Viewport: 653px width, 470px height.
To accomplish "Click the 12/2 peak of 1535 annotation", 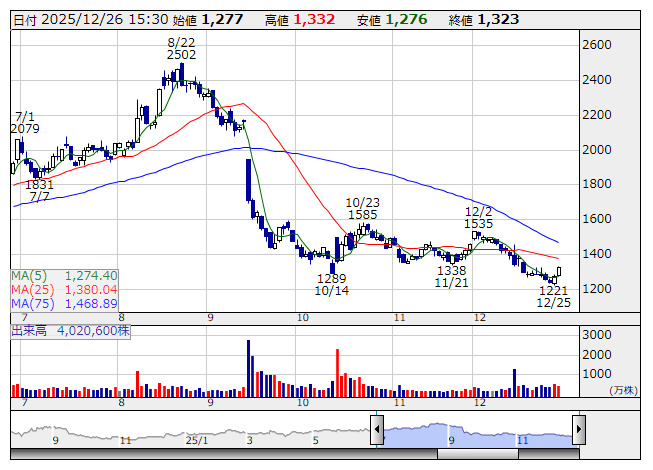I will pyautogui.click(x=479, y=218).
